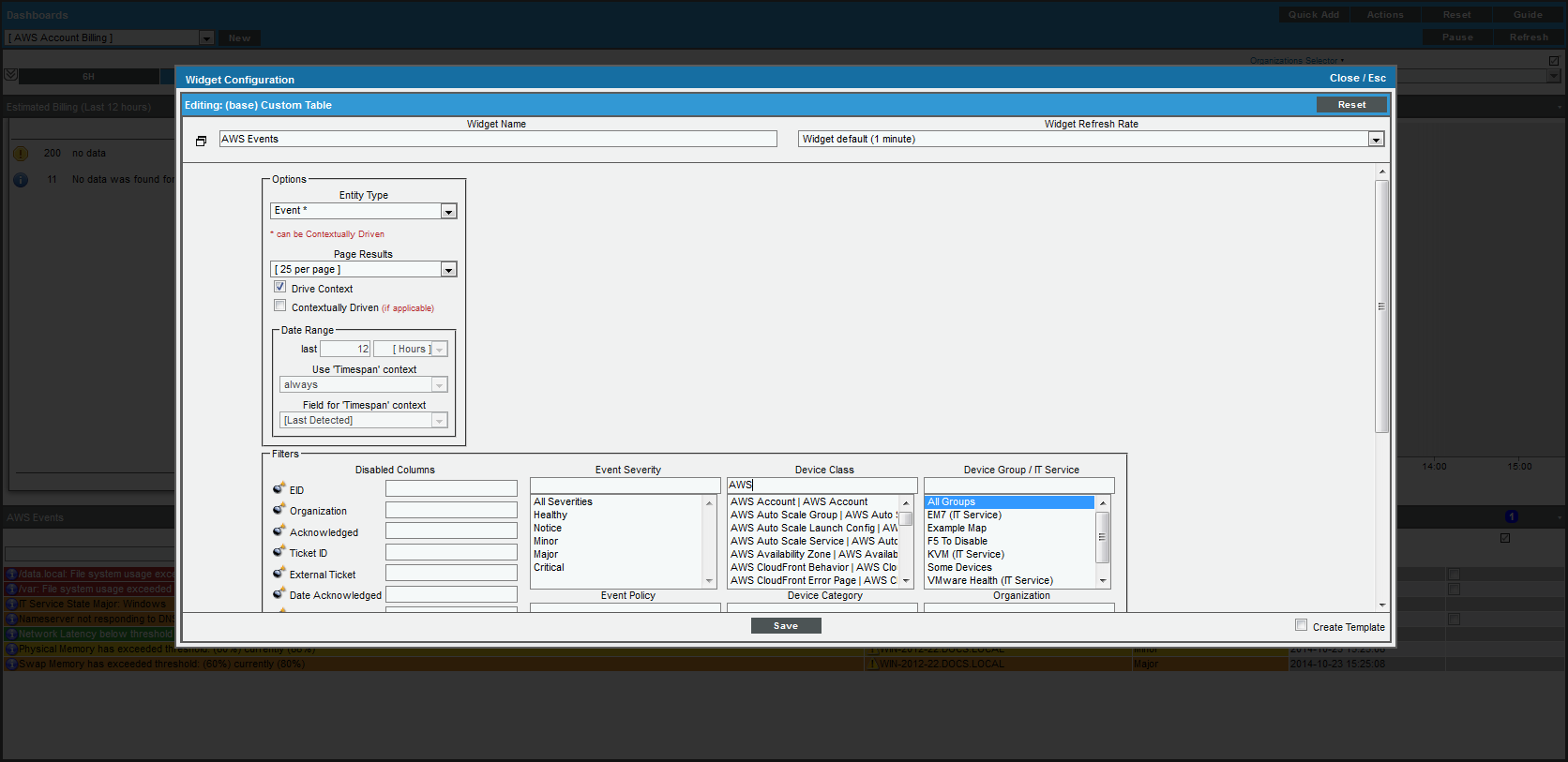This screenshot has height=762, width=1568.
Task: Check the Drive Context checkbox
Action: click(279, 287)
